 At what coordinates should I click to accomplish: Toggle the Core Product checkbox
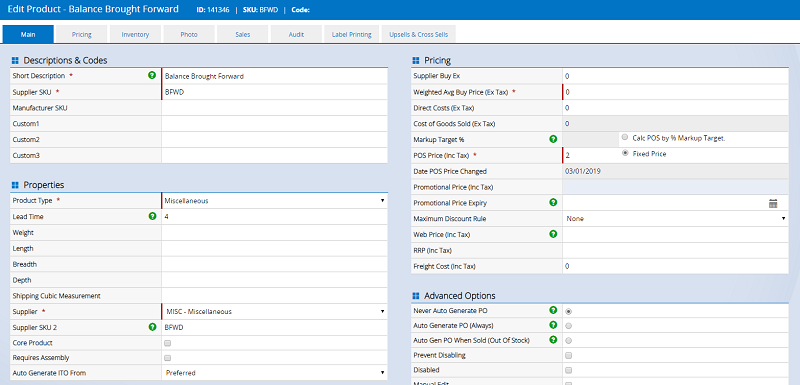pyautogui.click(x=167, y=343)
